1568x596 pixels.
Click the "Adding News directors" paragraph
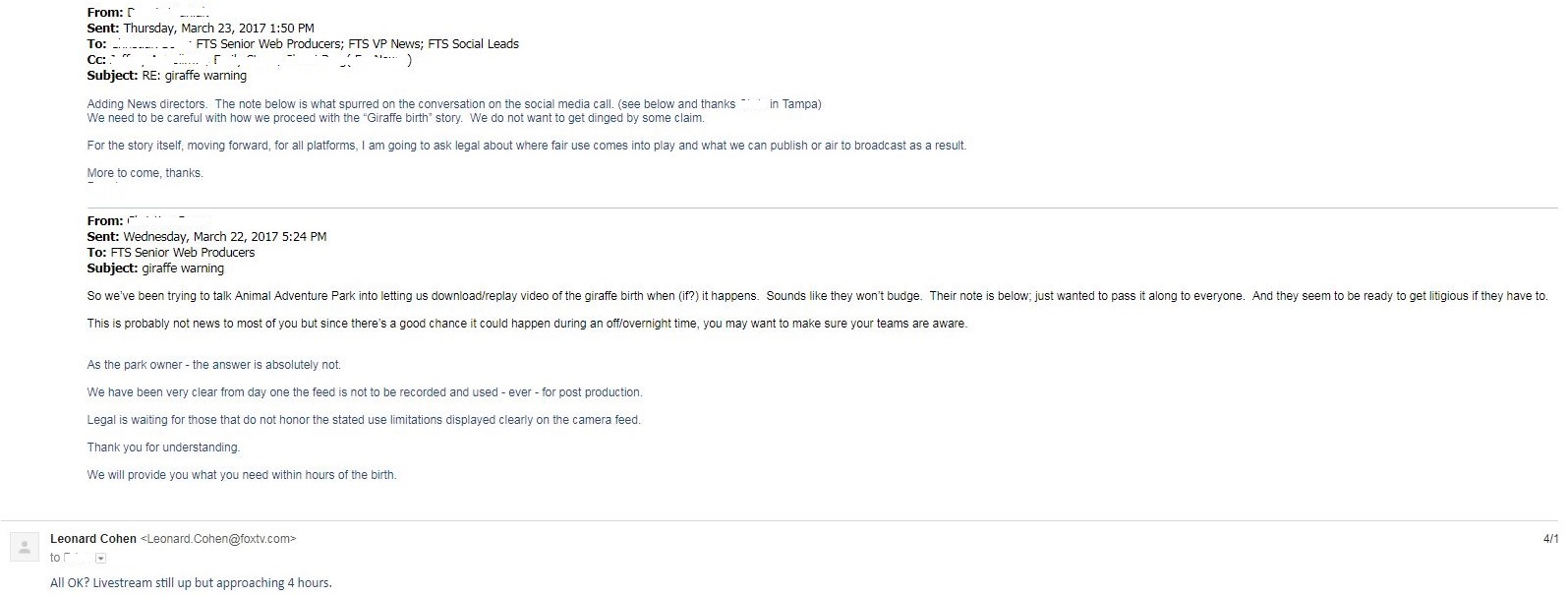click(453, 104)
